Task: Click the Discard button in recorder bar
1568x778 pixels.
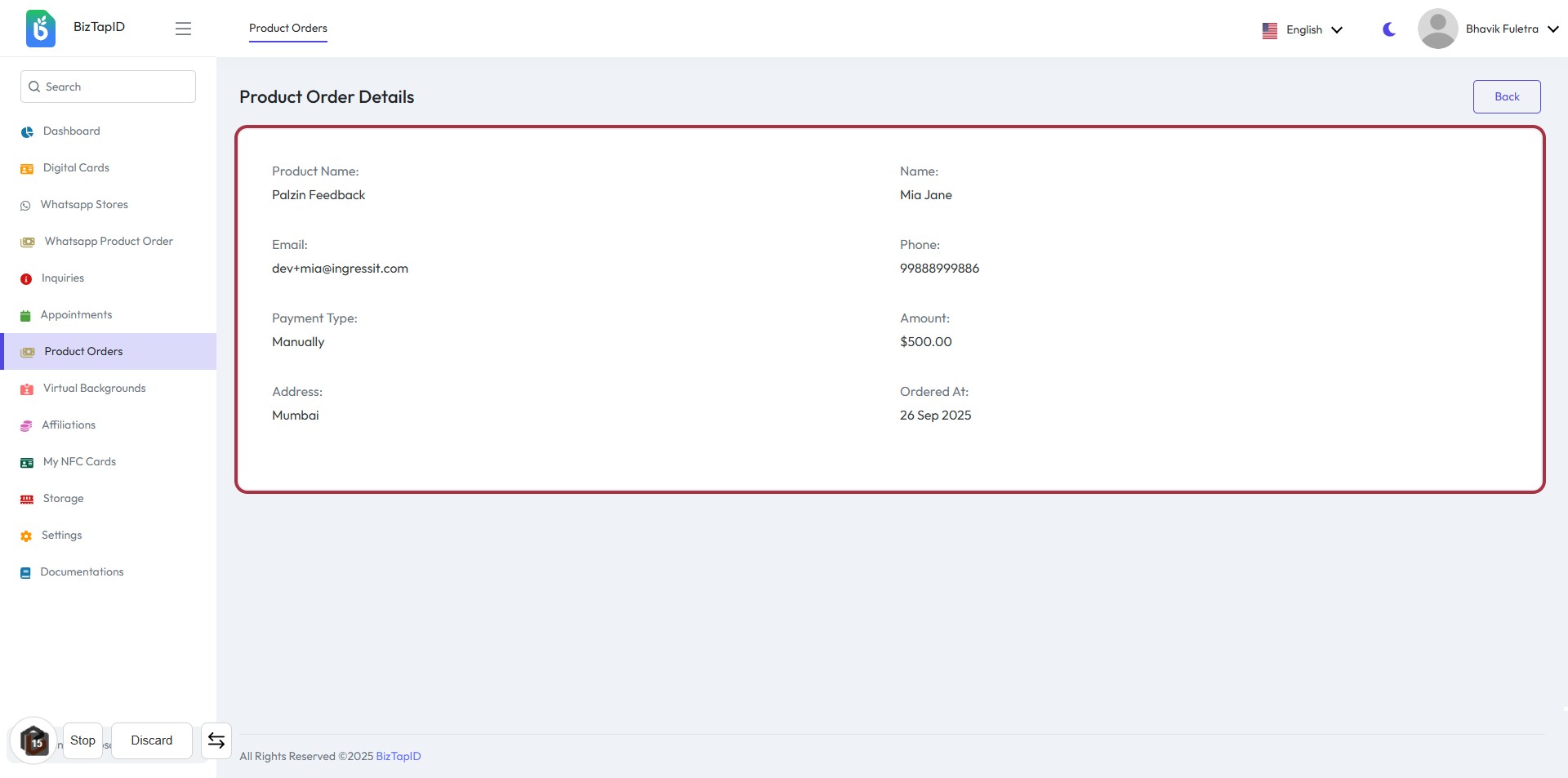Action: tap(152, 740)
